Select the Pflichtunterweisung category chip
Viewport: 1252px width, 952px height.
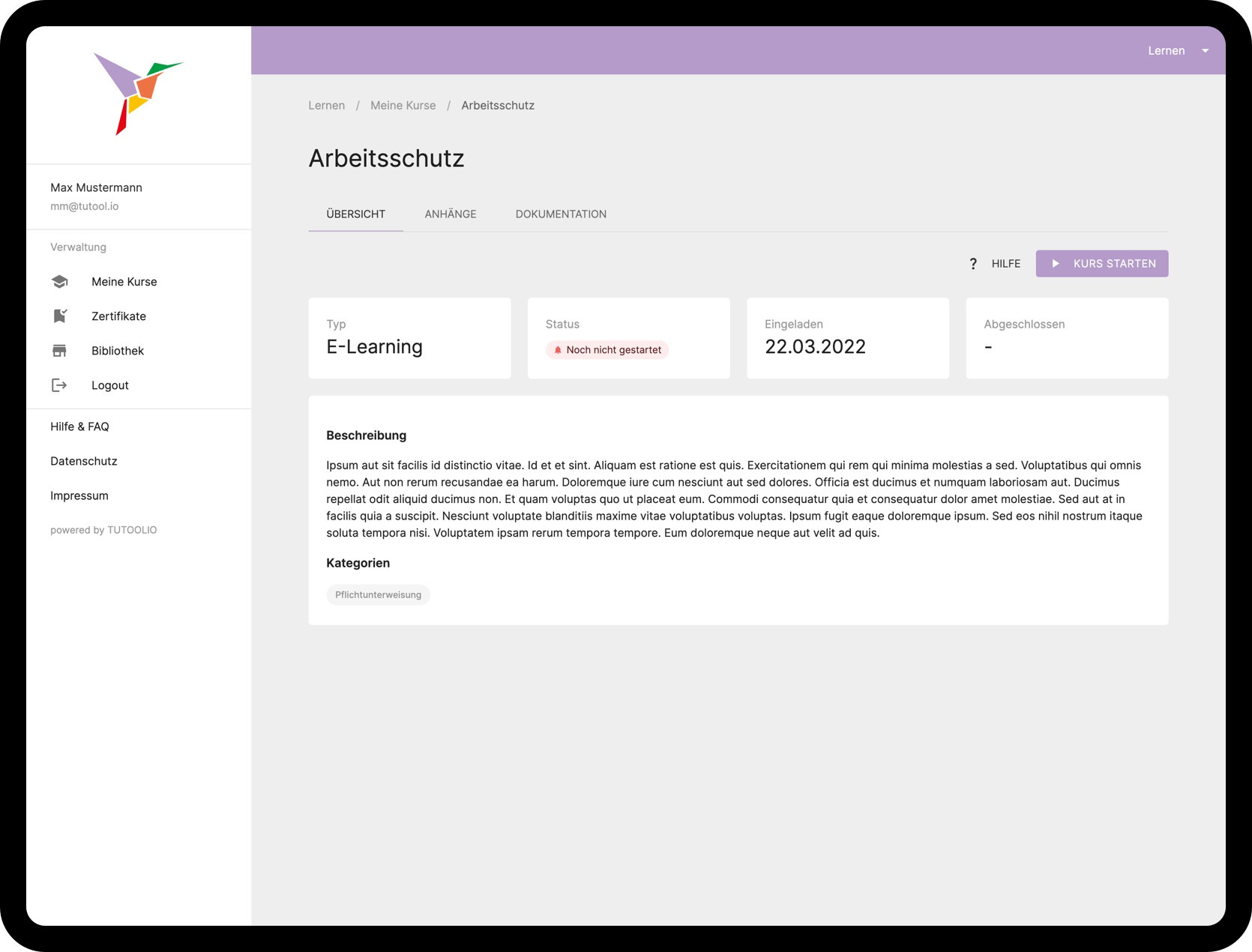click(379, 595)
